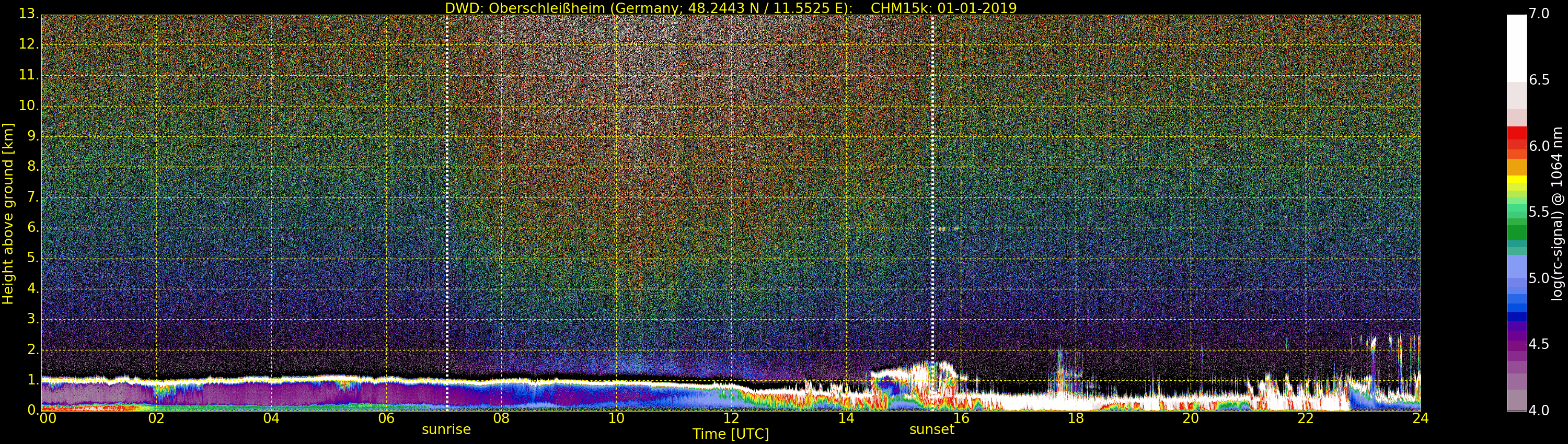Click the 'log(rc-signal) @ 1064 nm' colorbar label

[x=1557, y=214]
